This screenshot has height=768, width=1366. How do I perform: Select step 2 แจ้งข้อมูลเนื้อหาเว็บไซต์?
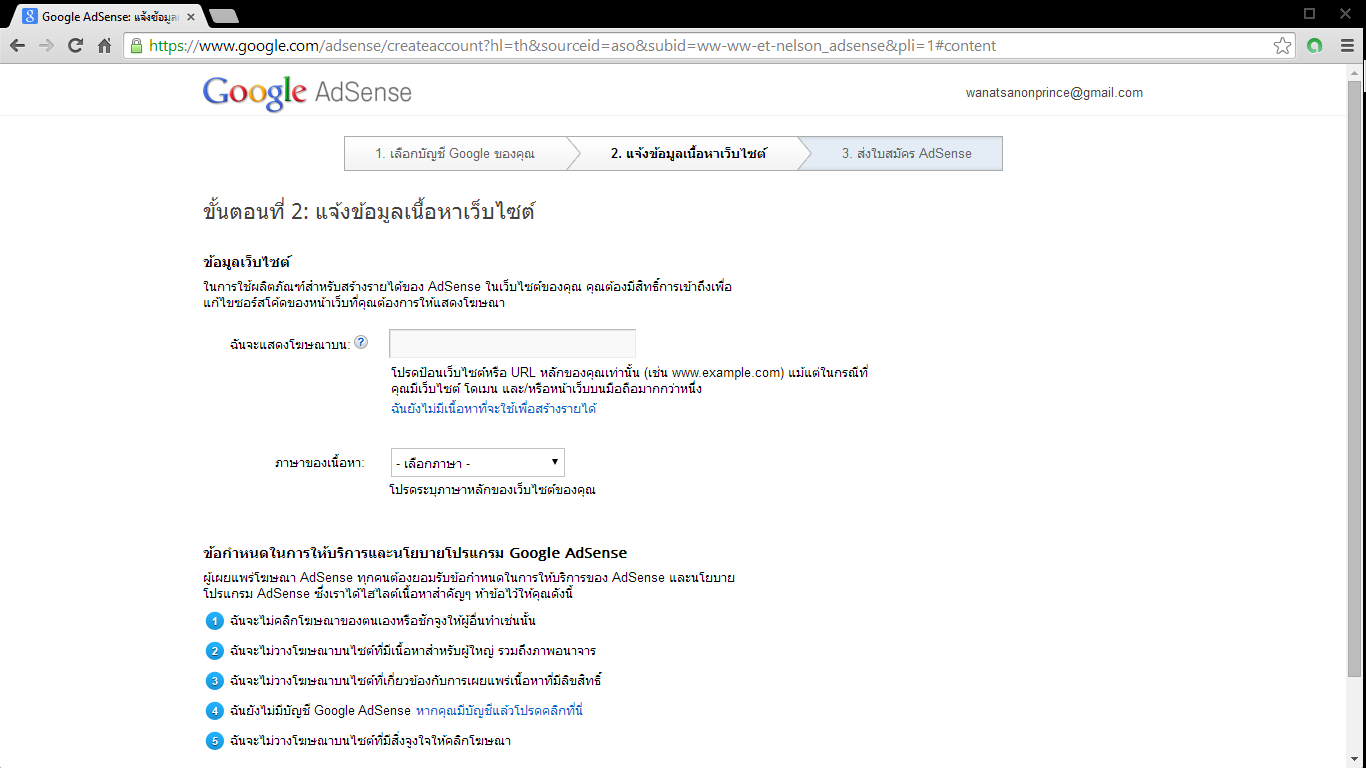coord(688,154)
